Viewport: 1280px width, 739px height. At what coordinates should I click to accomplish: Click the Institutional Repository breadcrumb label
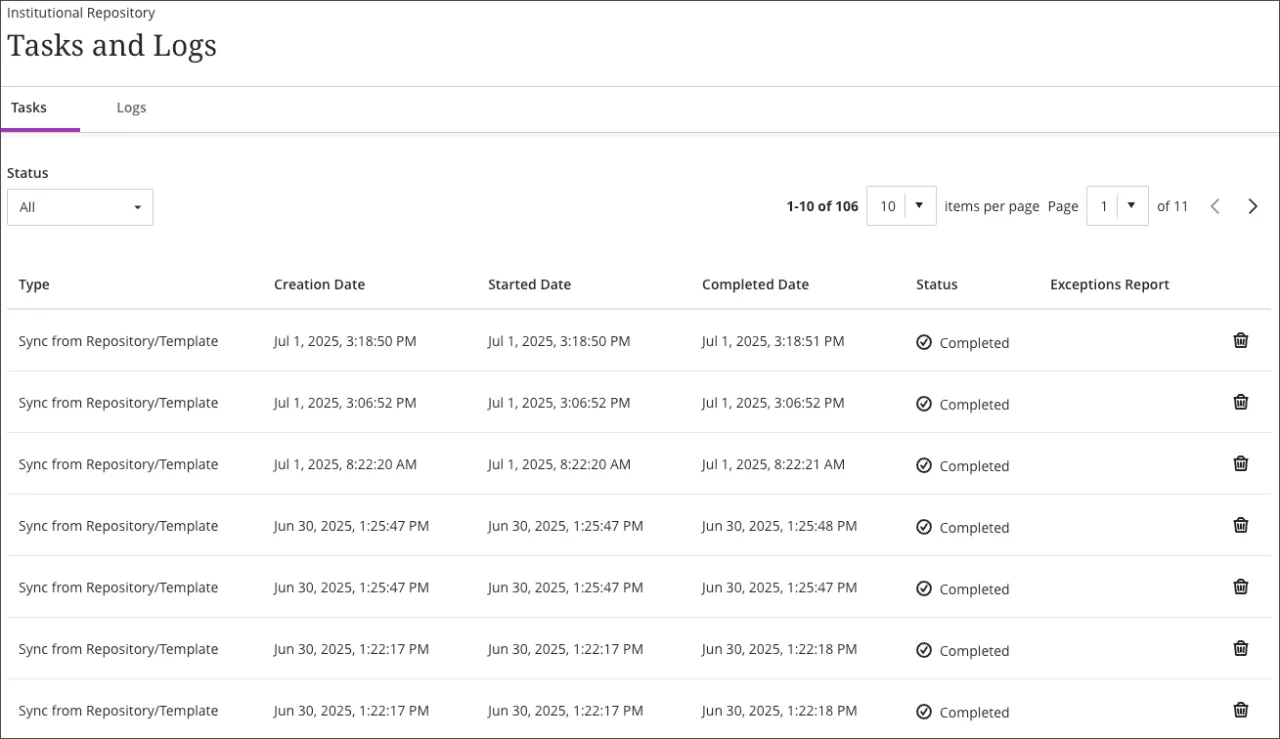pos(81,12)
